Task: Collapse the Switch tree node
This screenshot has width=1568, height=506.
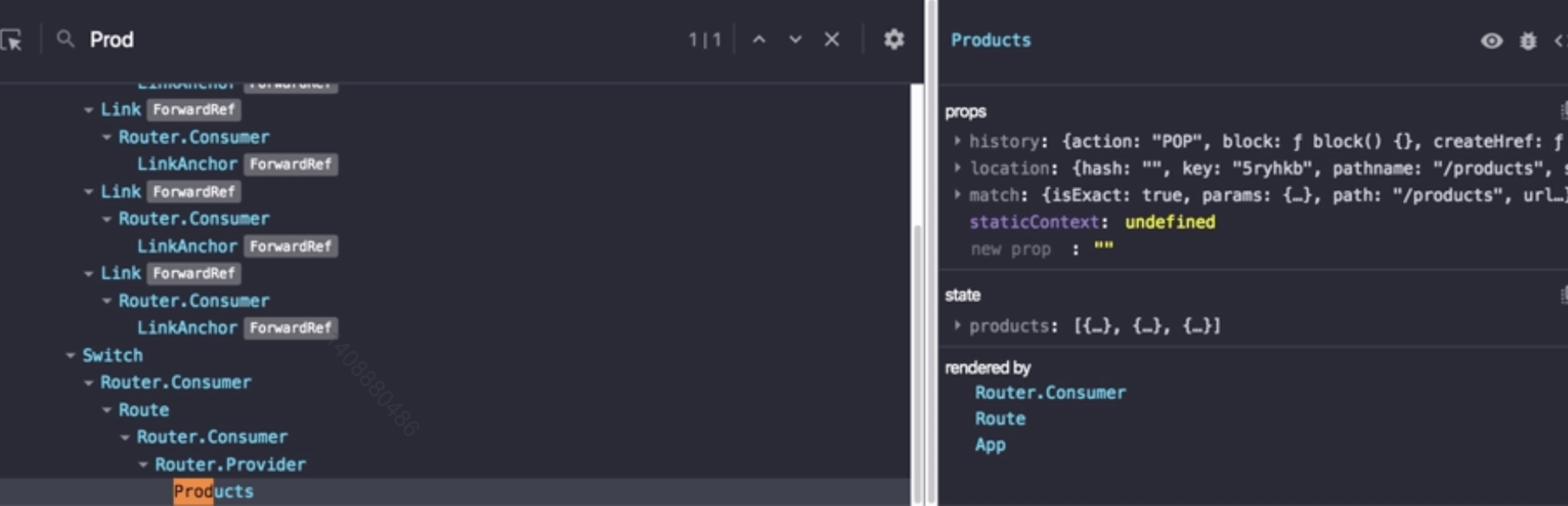Action: 71,355
